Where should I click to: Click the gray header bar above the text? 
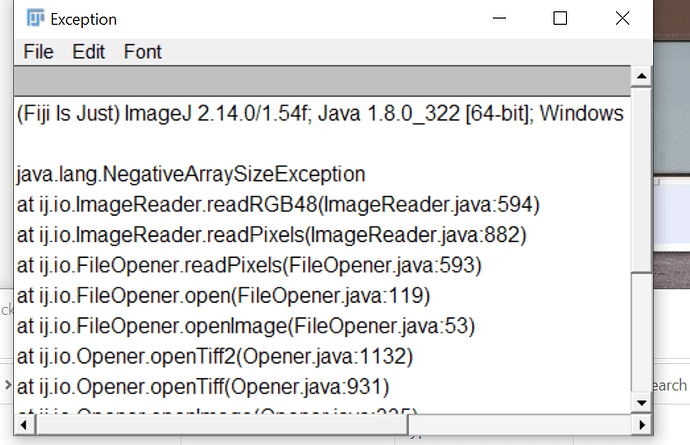coord(323,81)
